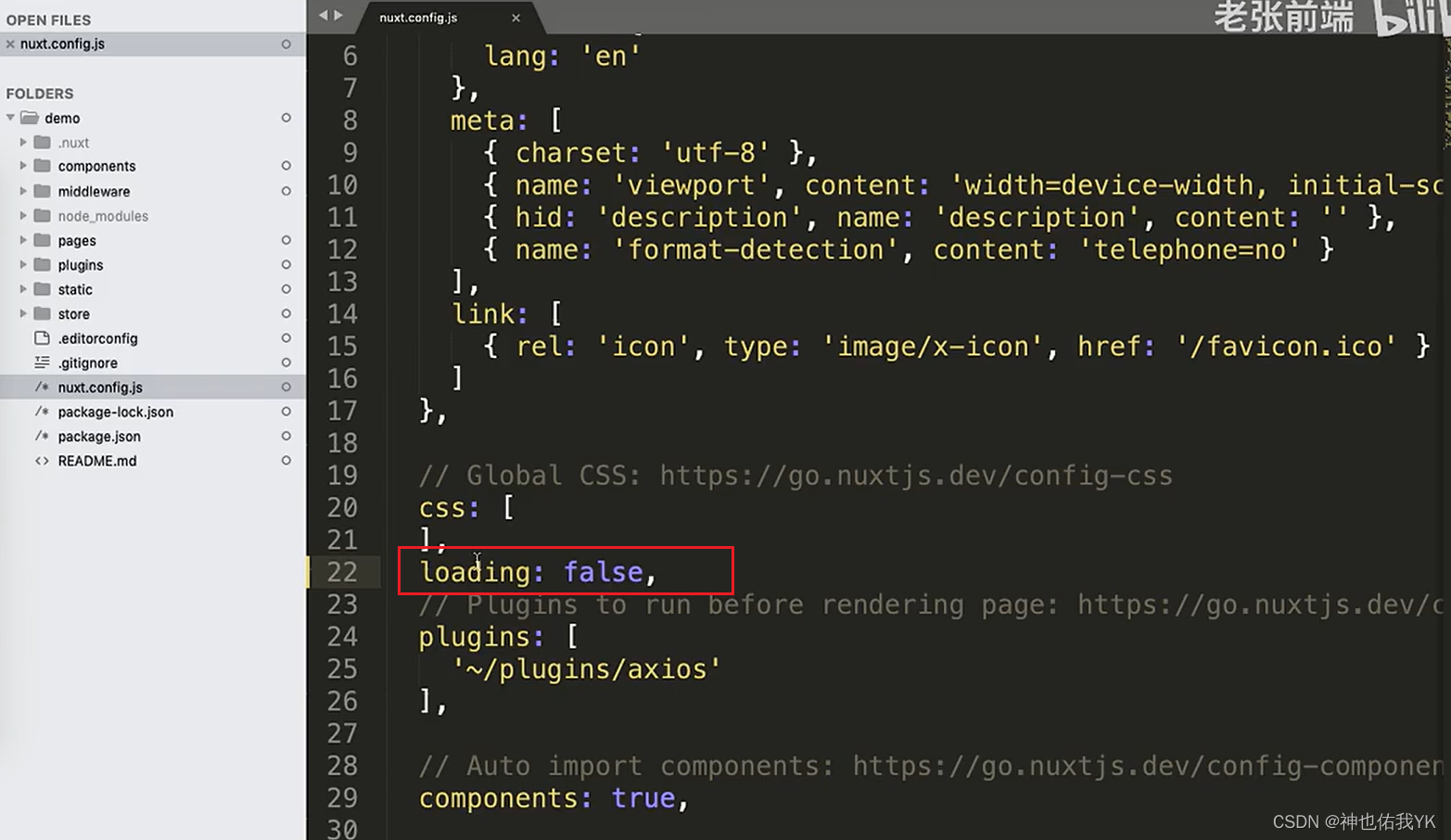The image size is (1451, 840).
Task: Expand the middleware folder
Action: click(x=23, y=191)
